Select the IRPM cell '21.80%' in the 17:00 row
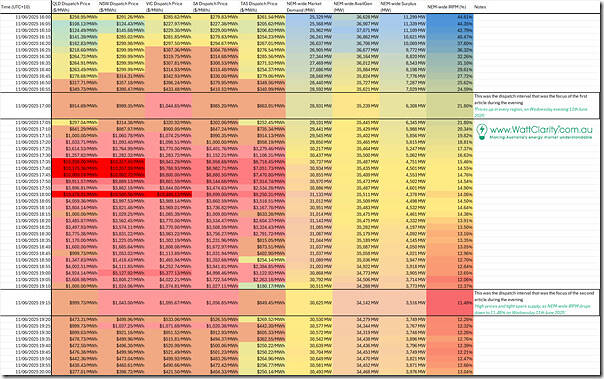The image size is (604, 379). pos(450,106)
